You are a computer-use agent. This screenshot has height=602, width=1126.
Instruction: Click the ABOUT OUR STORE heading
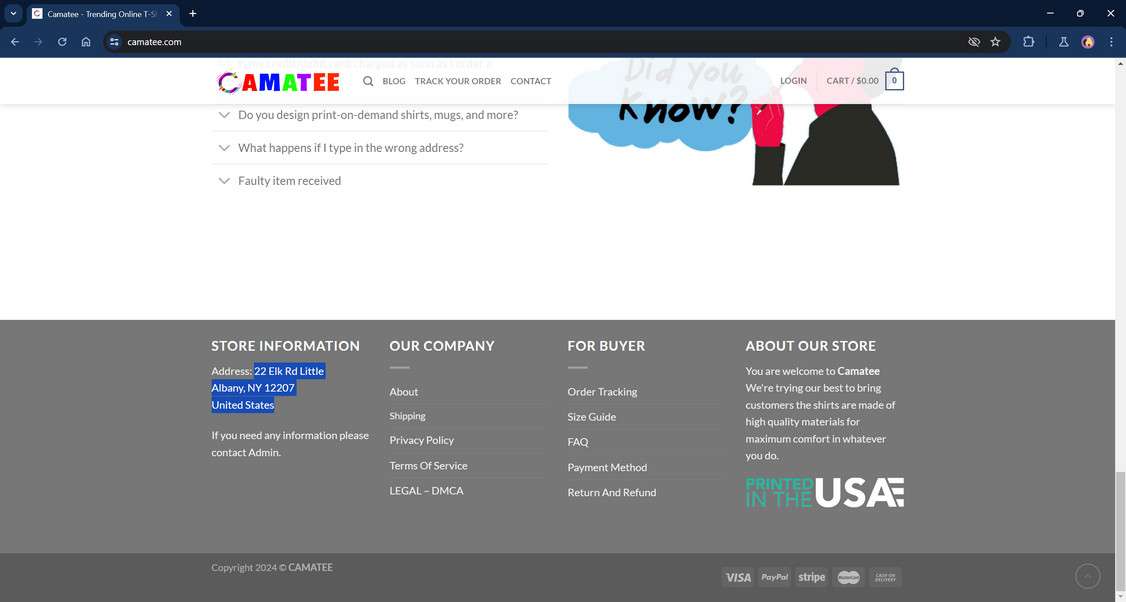[811, 346]
